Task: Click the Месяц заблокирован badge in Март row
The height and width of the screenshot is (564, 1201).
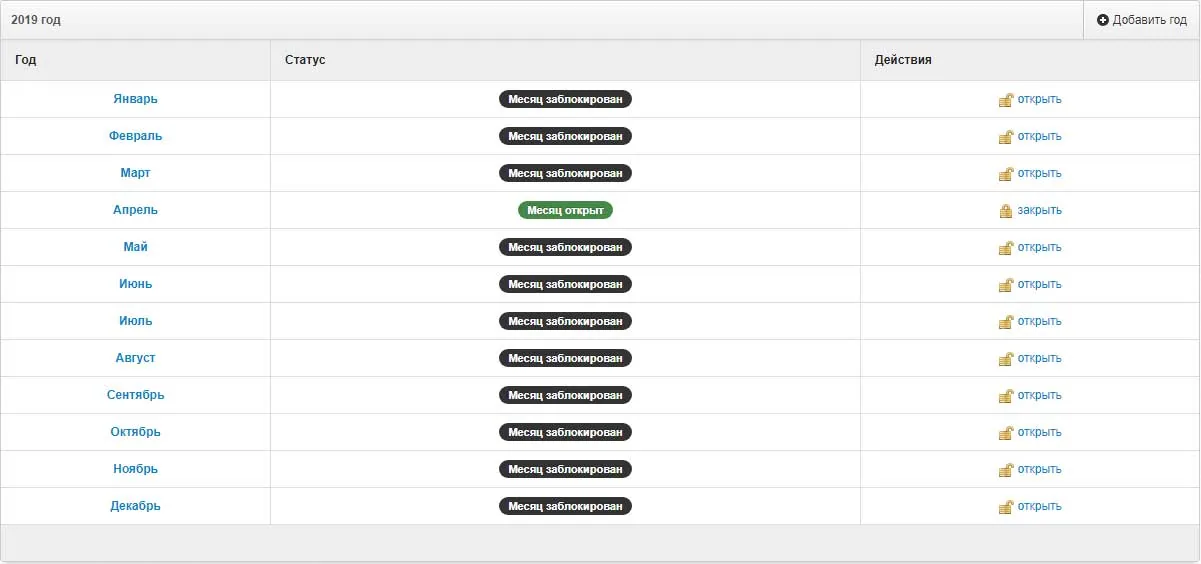Action: [565, 173]
